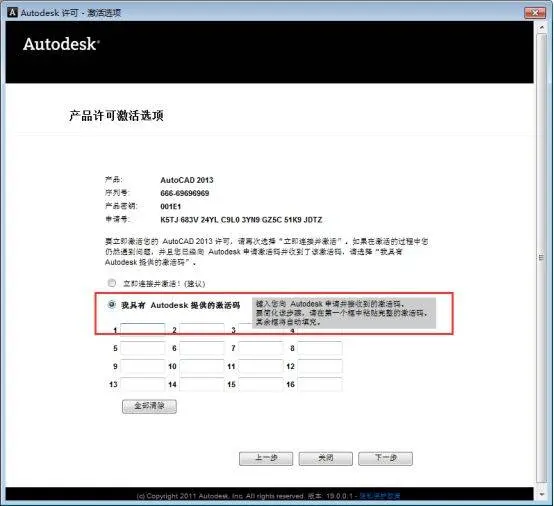Click the request code starting 'K5TJ 683V'
554x506 pixels.
click(x=241, y=220)
